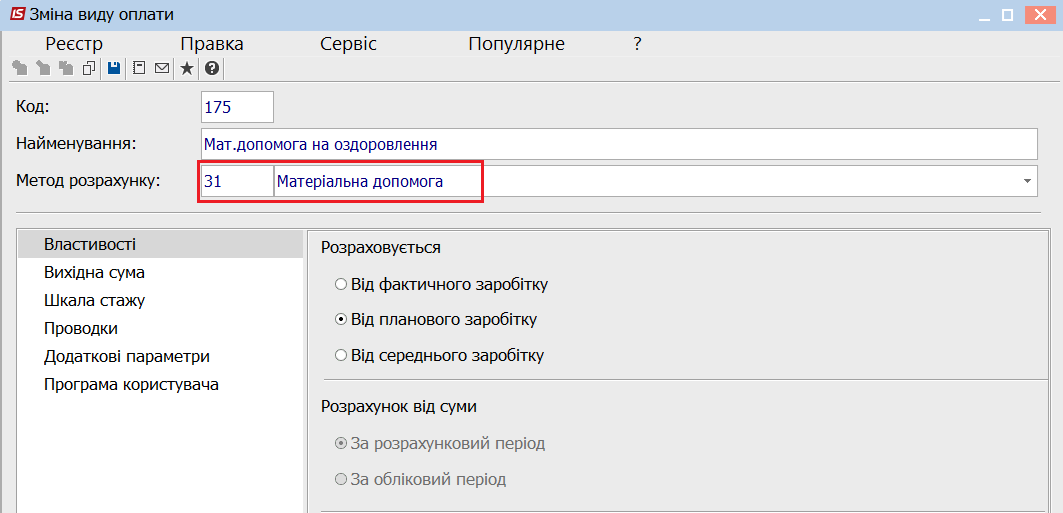Click the third gray toolbar icon

(x=66, y=68)
